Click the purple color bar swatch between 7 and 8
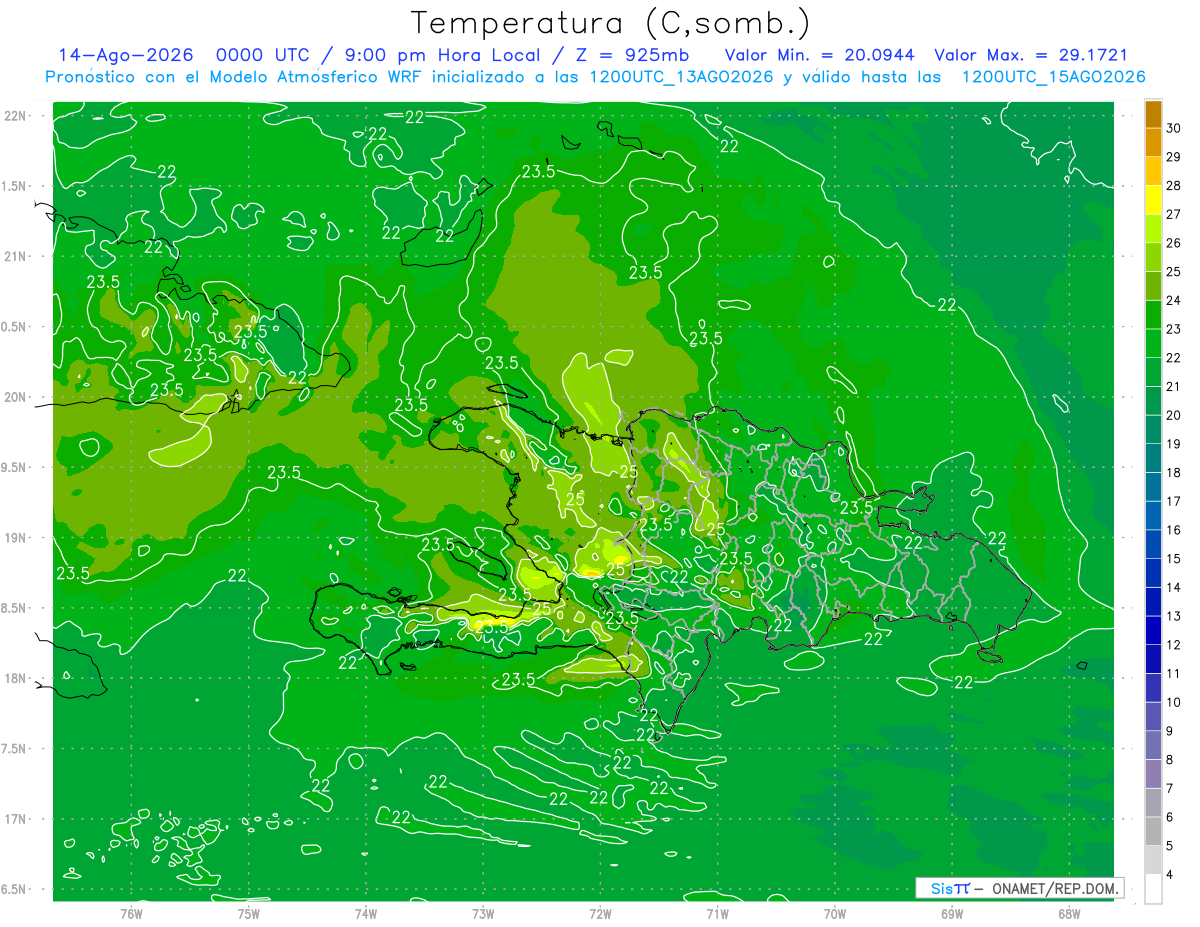This screenshot has height=927, width=1200. click(x=1153, y=774)
